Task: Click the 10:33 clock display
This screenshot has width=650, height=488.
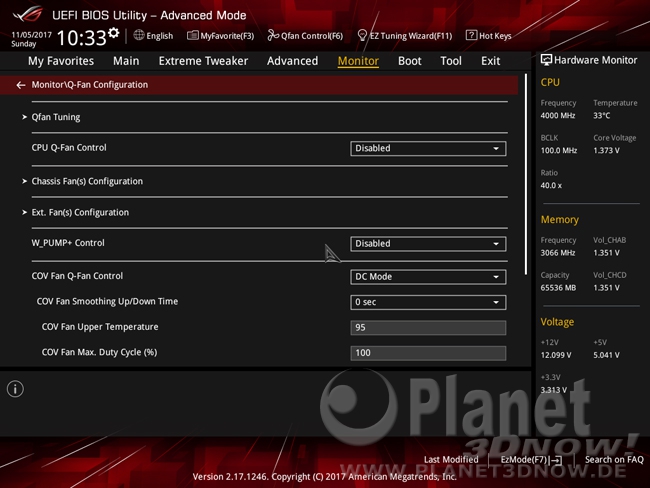Action: (x=82, y=38)
